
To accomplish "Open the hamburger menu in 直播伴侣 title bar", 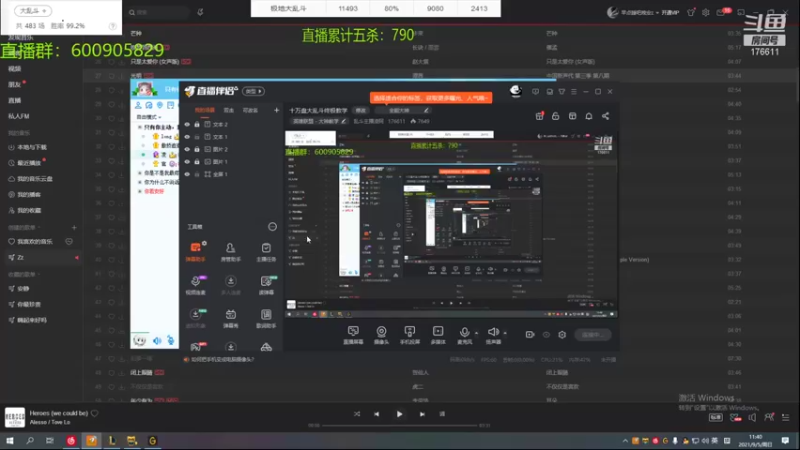I will pos(573,92).
